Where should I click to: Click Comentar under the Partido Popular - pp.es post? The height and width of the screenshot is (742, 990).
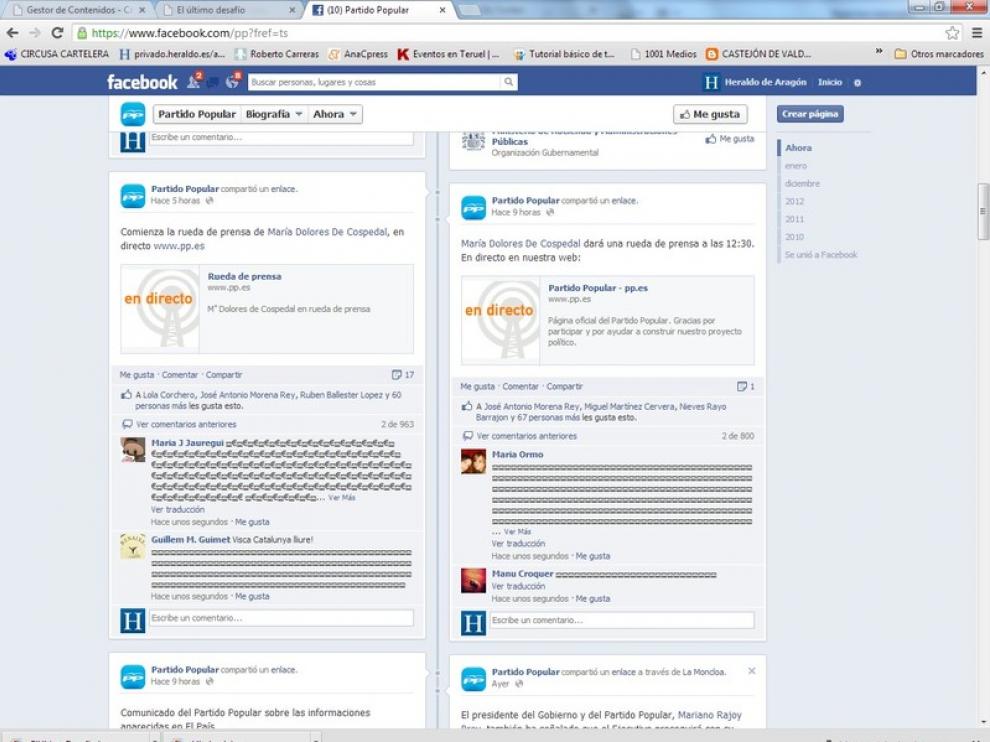[520, 386]
